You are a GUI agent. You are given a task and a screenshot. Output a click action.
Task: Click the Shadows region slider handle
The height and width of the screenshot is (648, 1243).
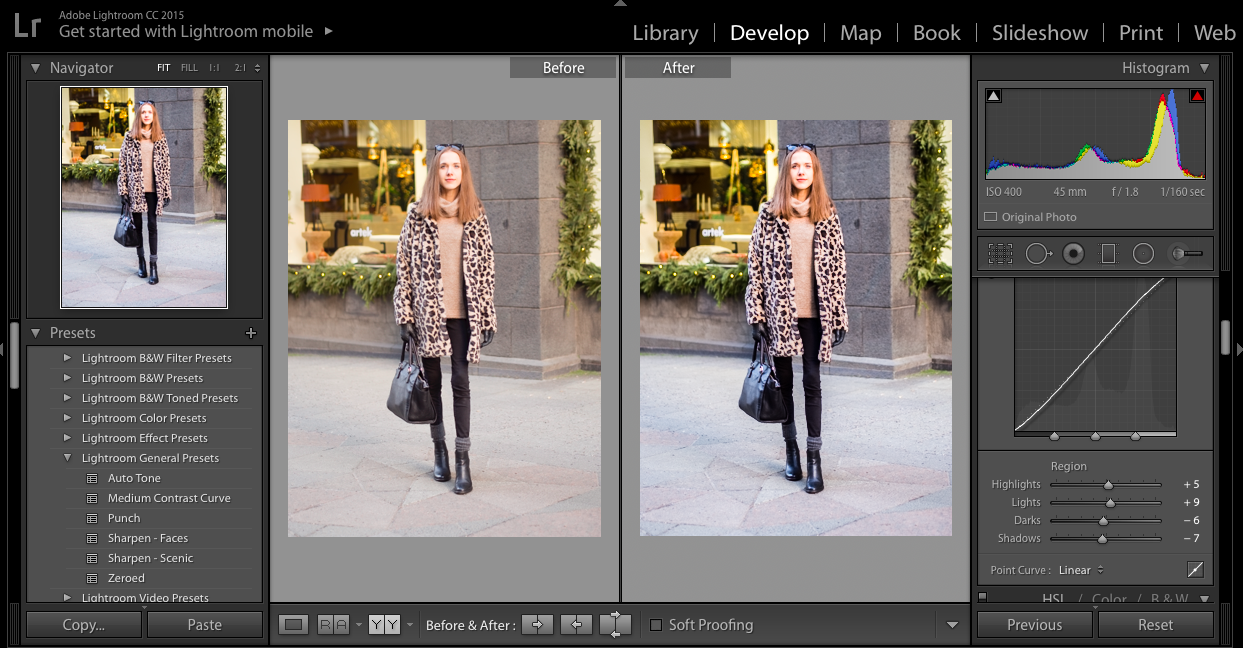(x=1102, y=539)
